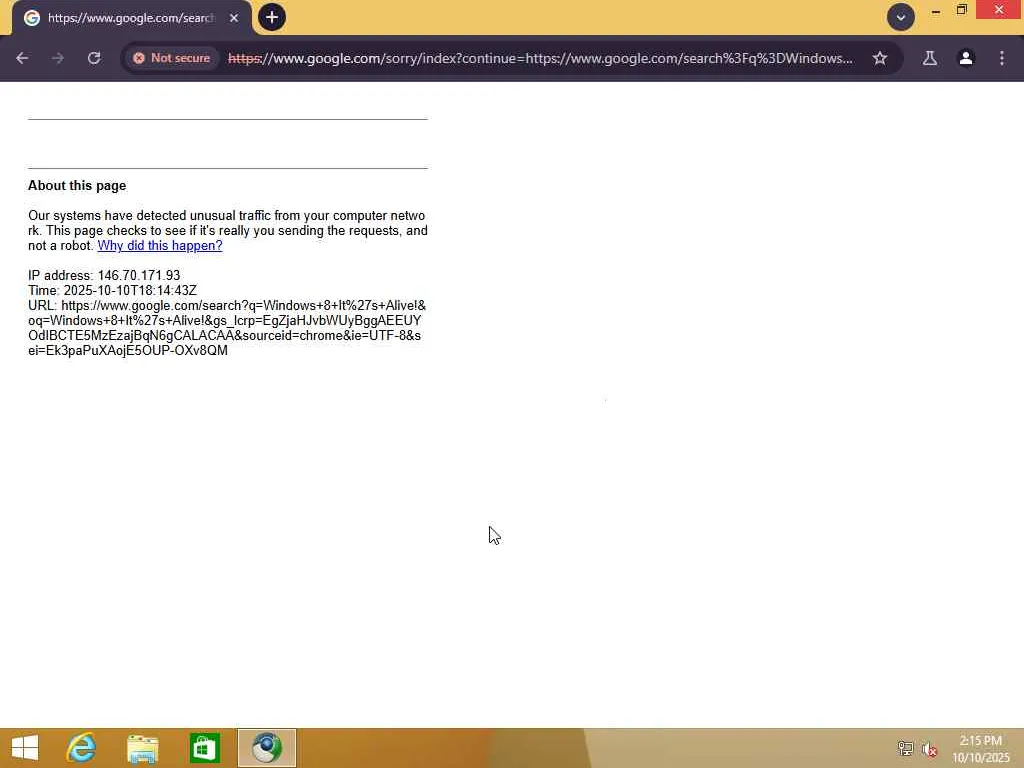Minimize the browser window
Viewport: 1024px width, 768px height.
pyautogui.click(x=935, y=10)
